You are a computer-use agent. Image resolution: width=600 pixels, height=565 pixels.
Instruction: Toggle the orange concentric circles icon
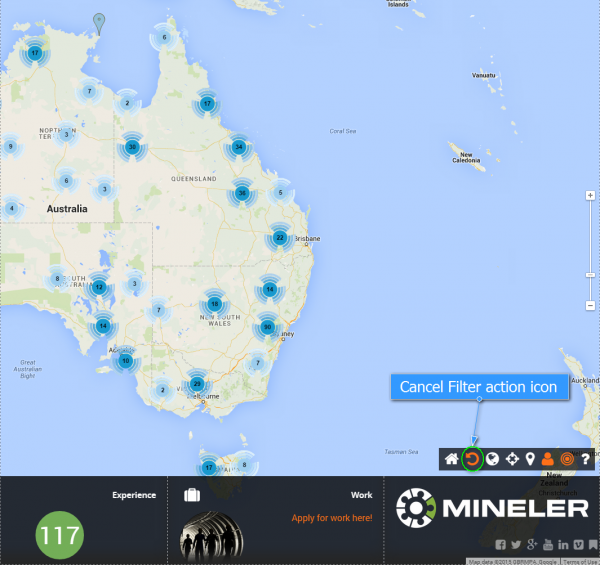[566, 459]
